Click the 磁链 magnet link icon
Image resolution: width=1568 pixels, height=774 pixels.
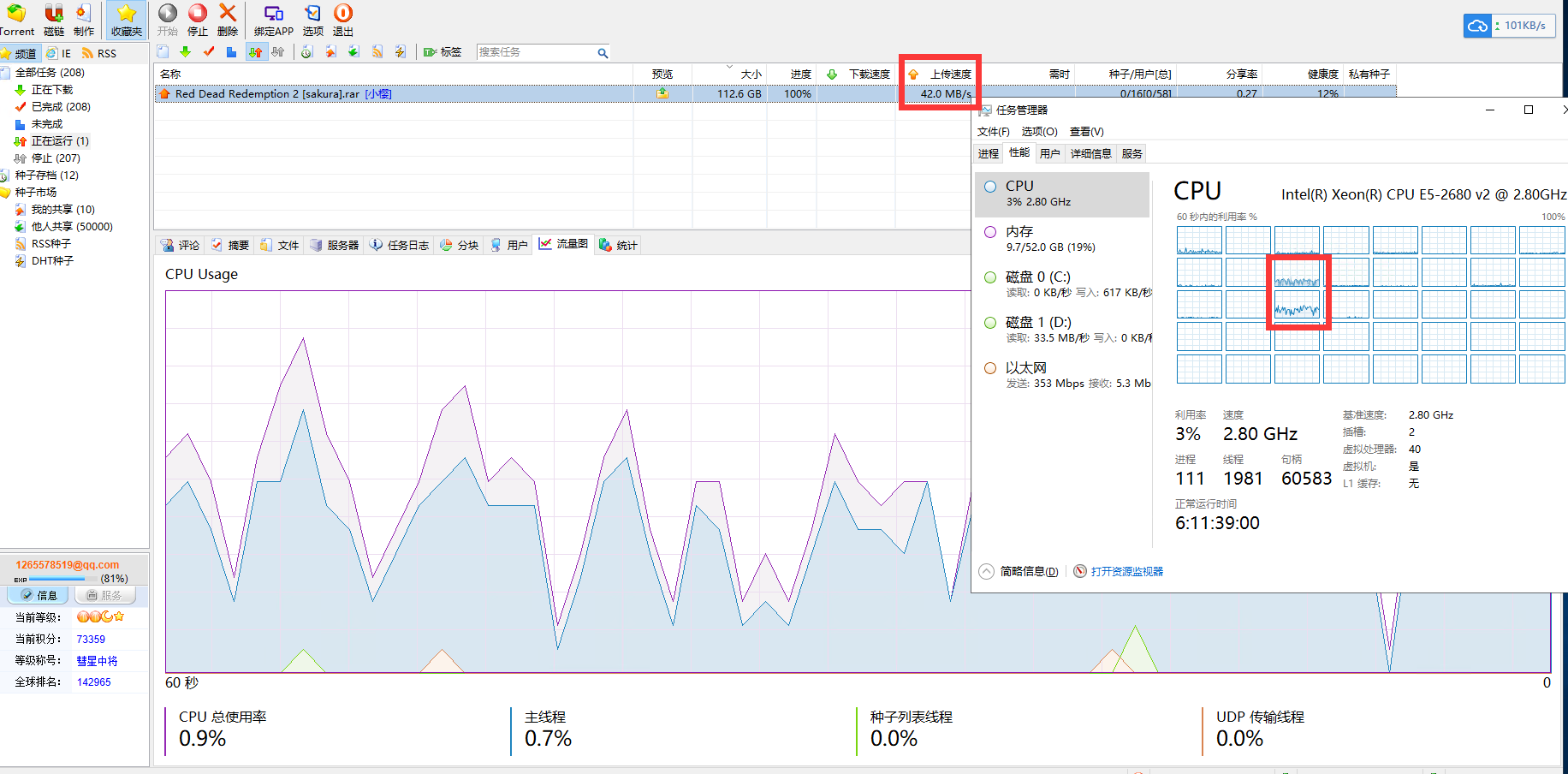point(54,14)
